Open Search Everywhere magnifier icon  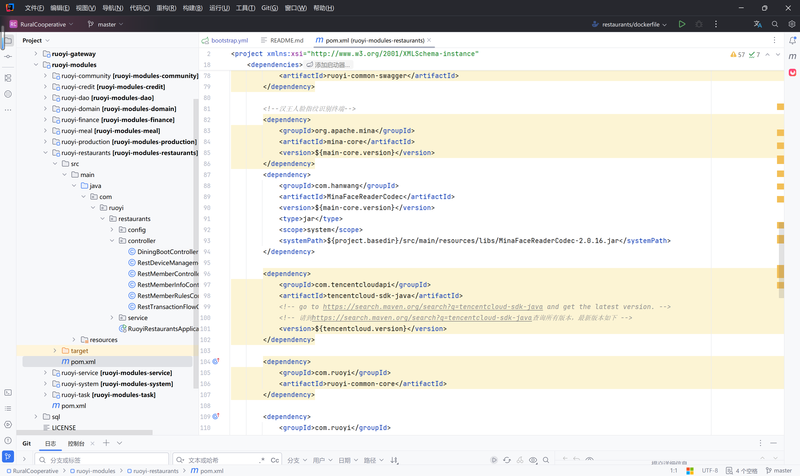click(x=775, y=24)
